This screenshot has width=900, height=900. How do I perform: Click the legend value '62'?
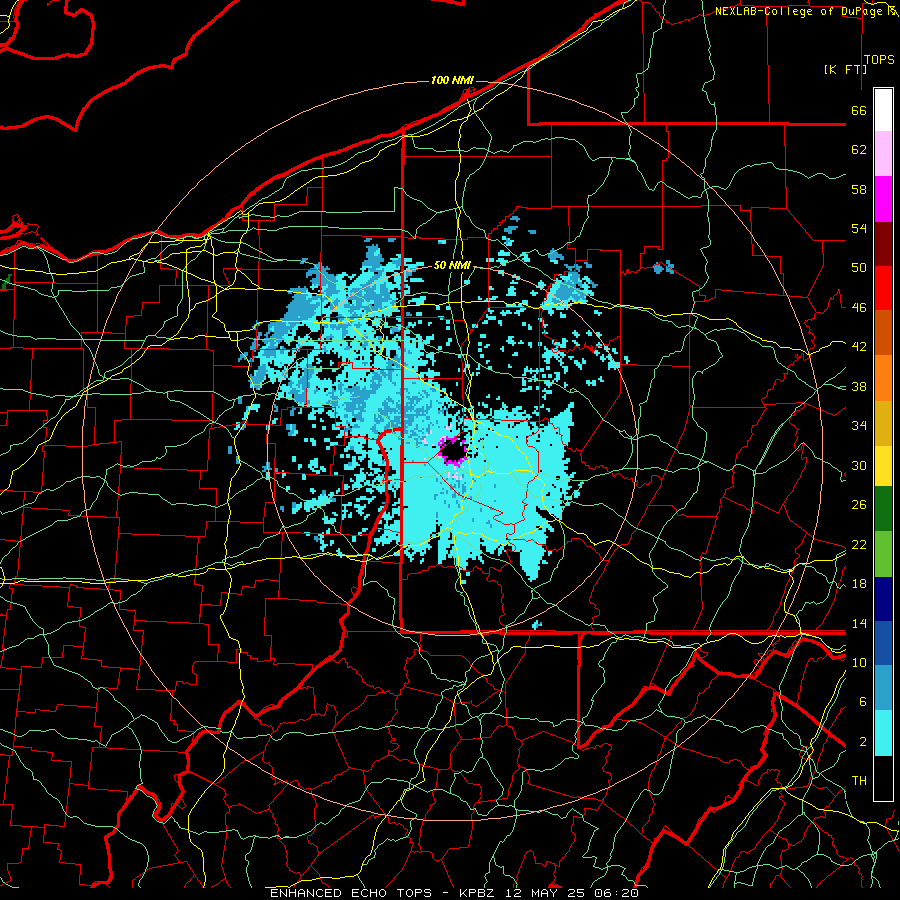(859, 150)
